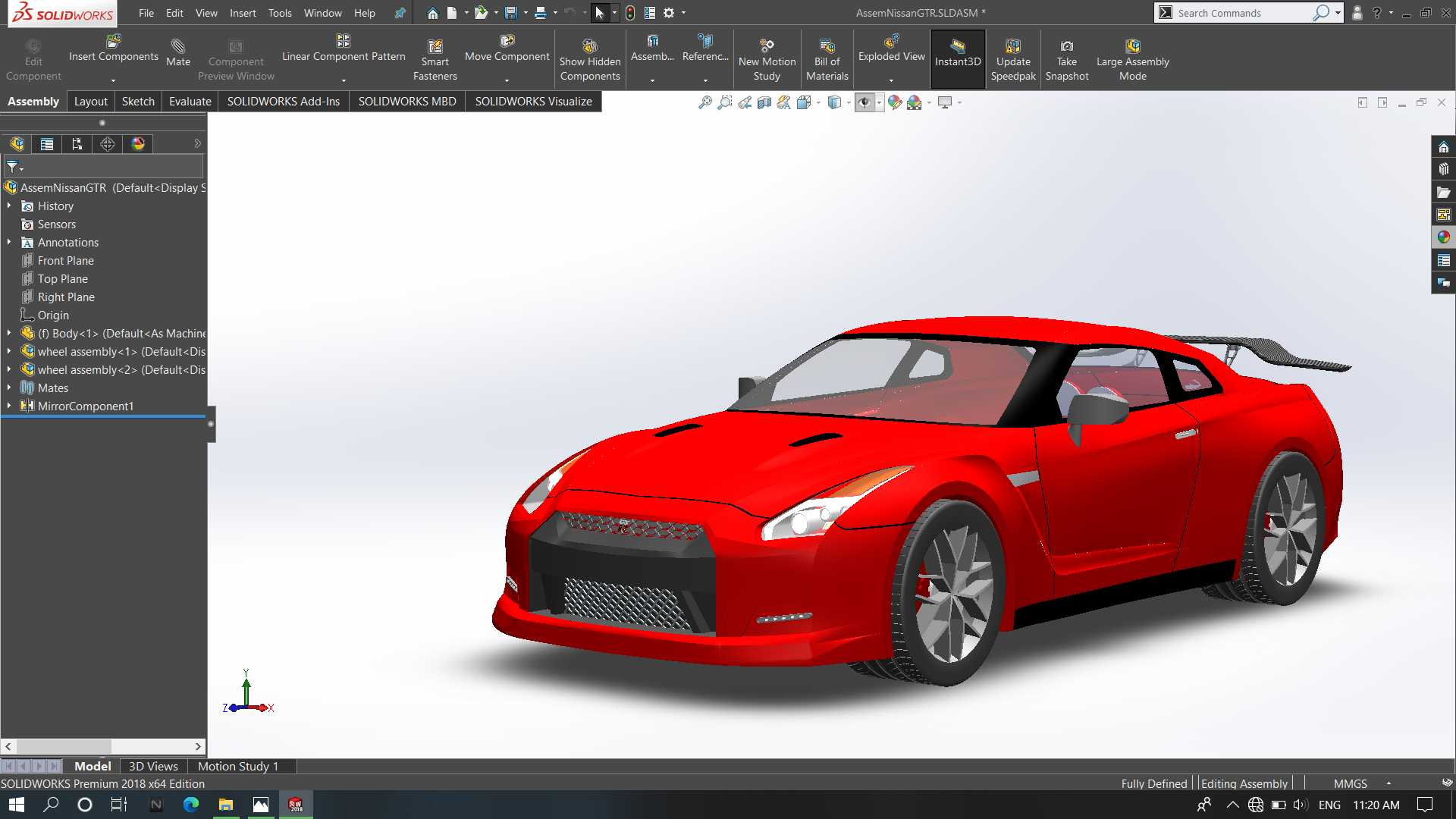
Task: Switch to SOLIDWORKS Visualize tab
Action: (x=533, y=102)
